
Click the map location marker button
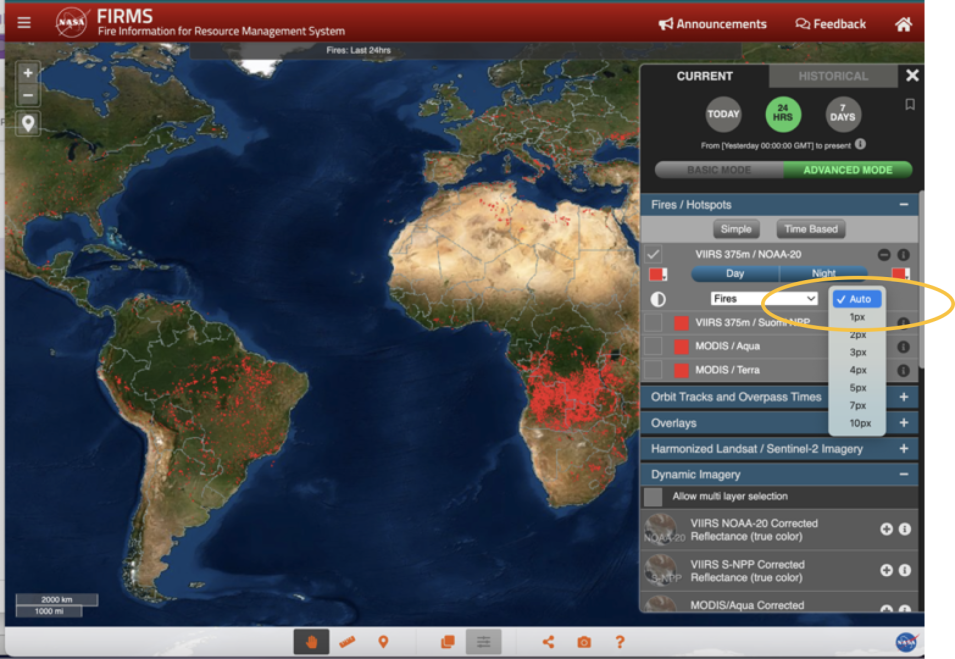(28, 124)
